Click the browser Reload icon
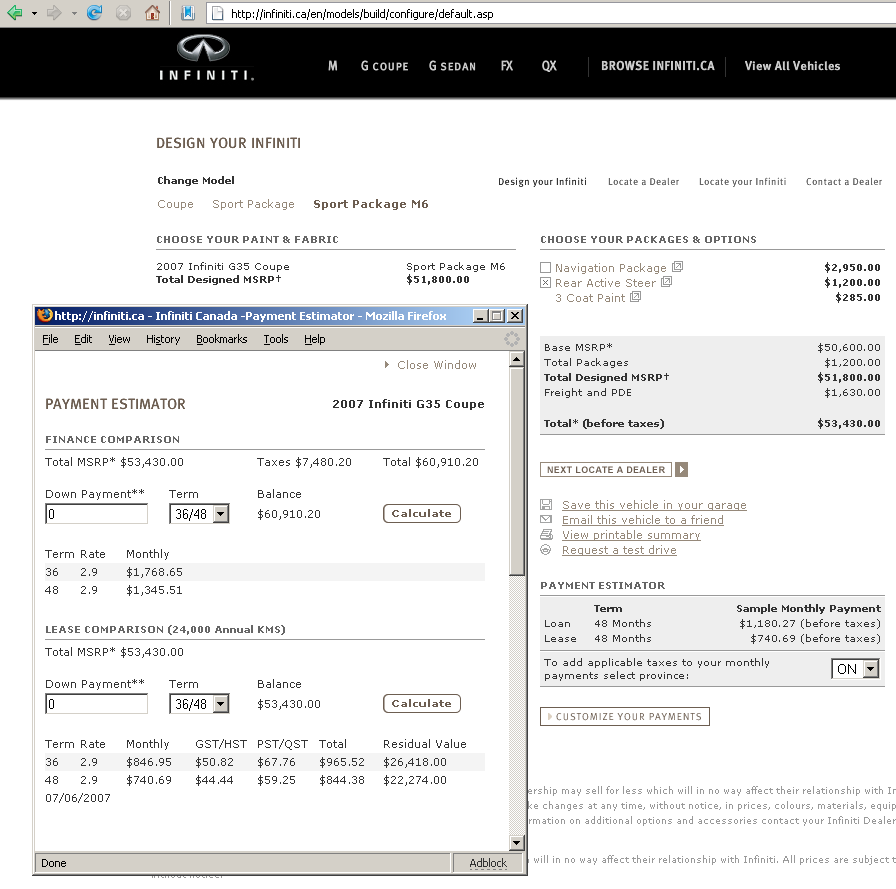Screen dimensions: 896x889 [x=95, y=13]
